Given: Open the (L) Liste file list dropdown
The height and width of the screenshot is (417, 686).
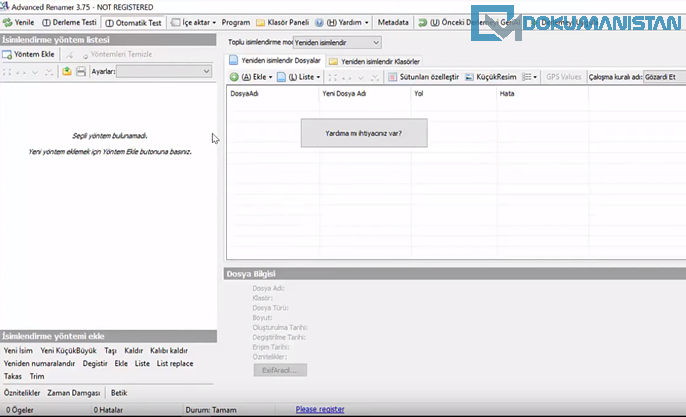Looking at the screenshot, I should tap(299, 77).
